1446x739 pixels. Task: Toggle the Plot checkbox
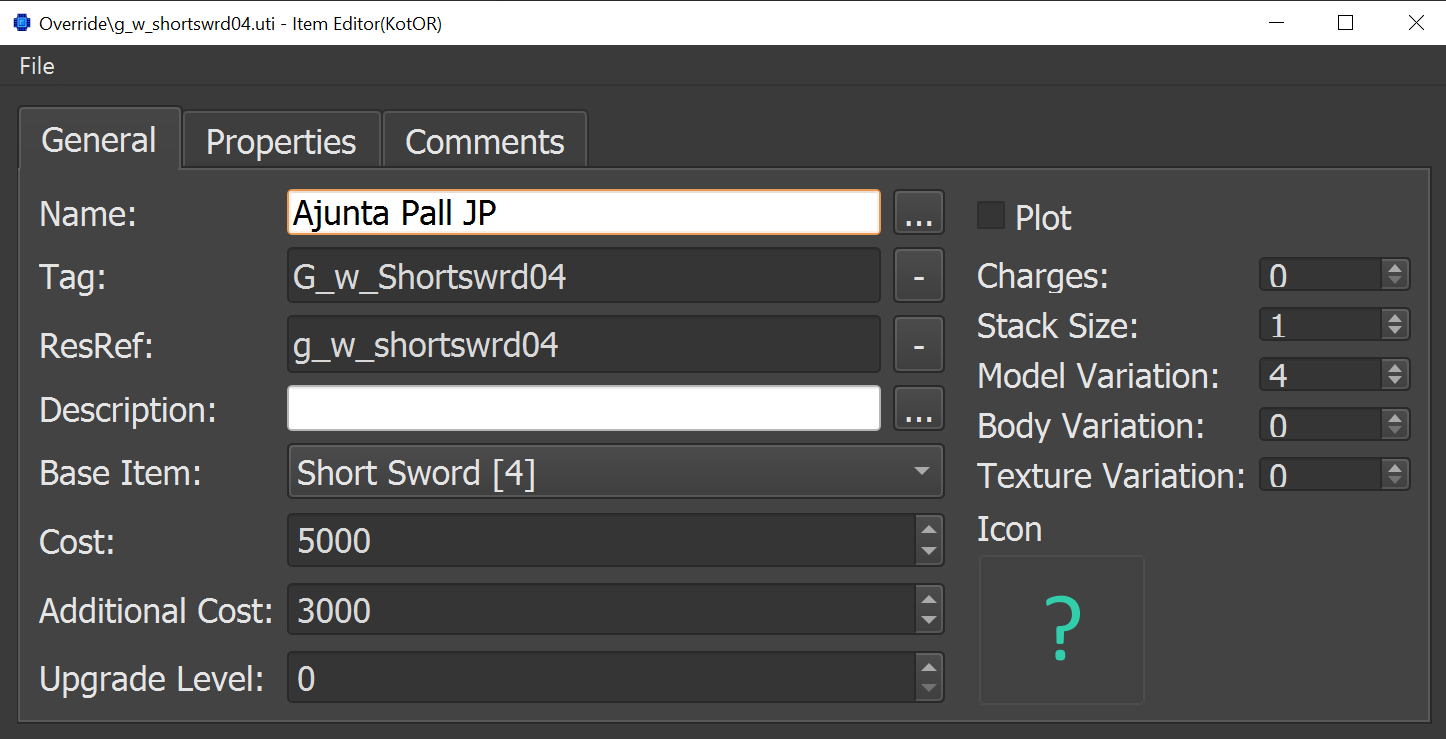991,216
